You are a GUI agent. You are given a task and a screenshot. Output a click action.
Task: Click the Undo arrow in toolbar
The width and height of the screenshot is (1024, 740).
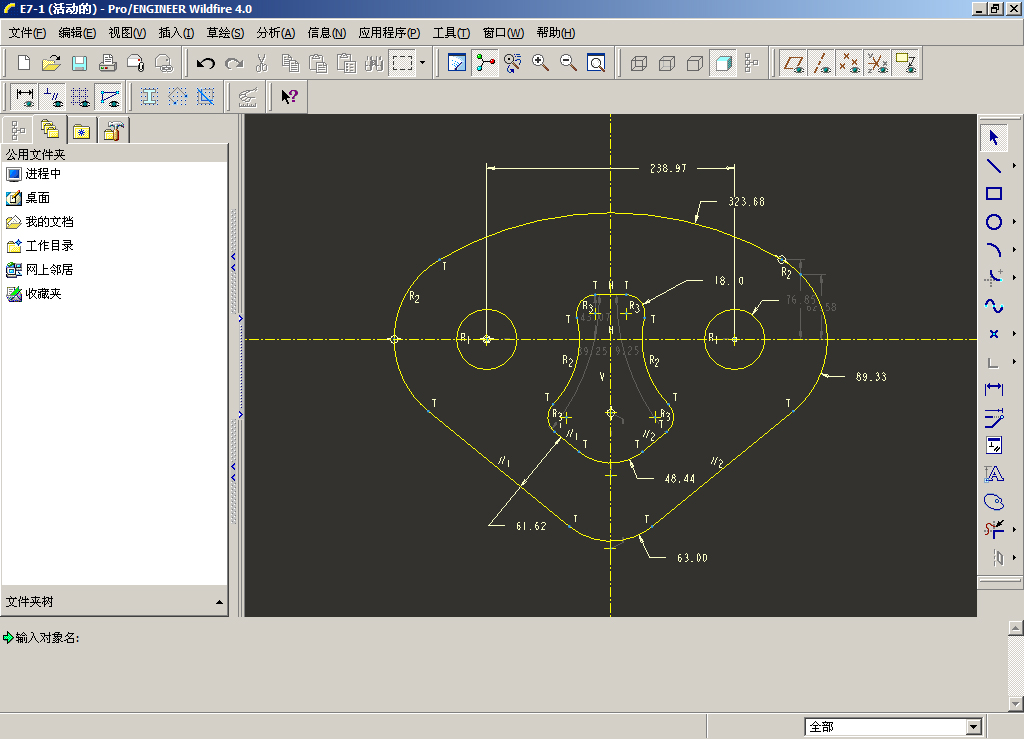coord(206,63)
